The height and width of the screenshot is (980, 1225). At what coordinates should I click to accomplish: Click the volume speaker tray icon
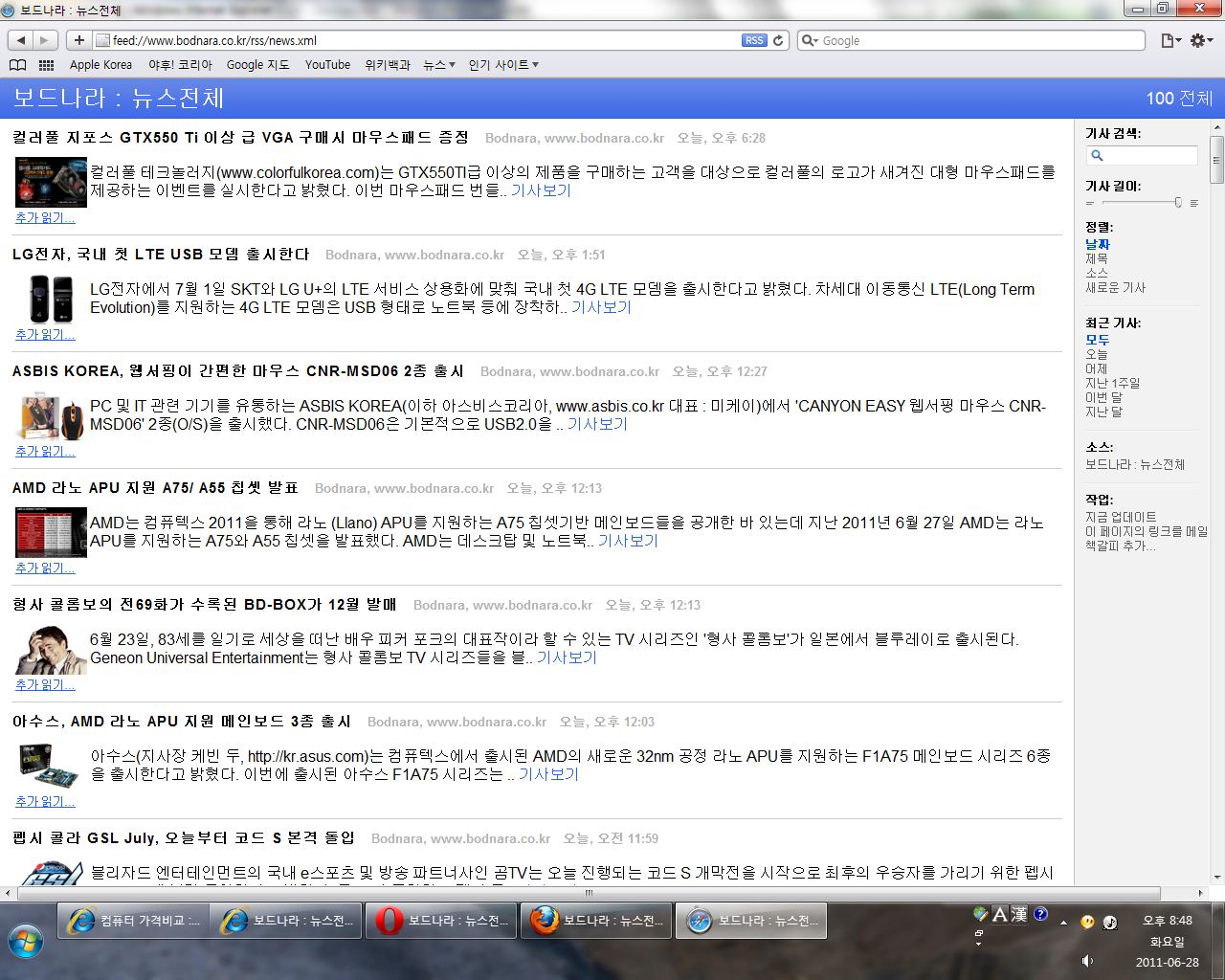(x=1087, y=961)
